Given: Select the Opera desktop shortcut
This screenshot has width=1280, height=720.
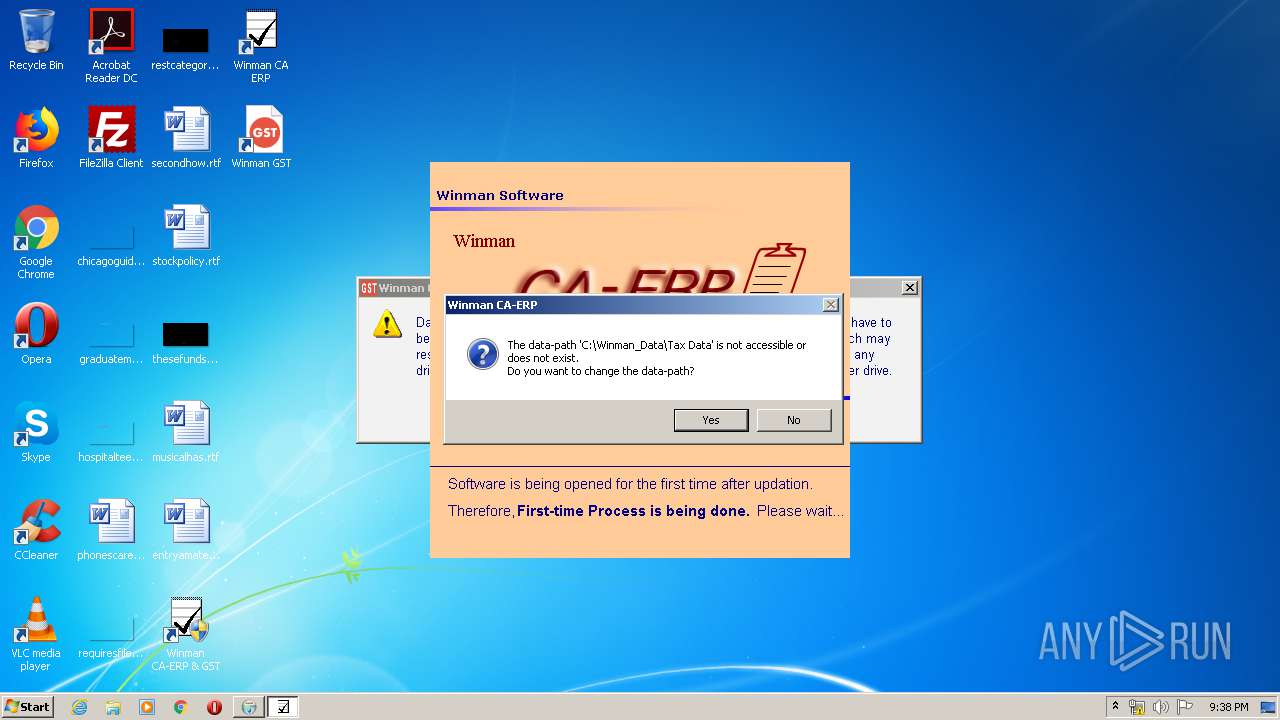Looking at the screenshot, I should (x=36, y=334).
